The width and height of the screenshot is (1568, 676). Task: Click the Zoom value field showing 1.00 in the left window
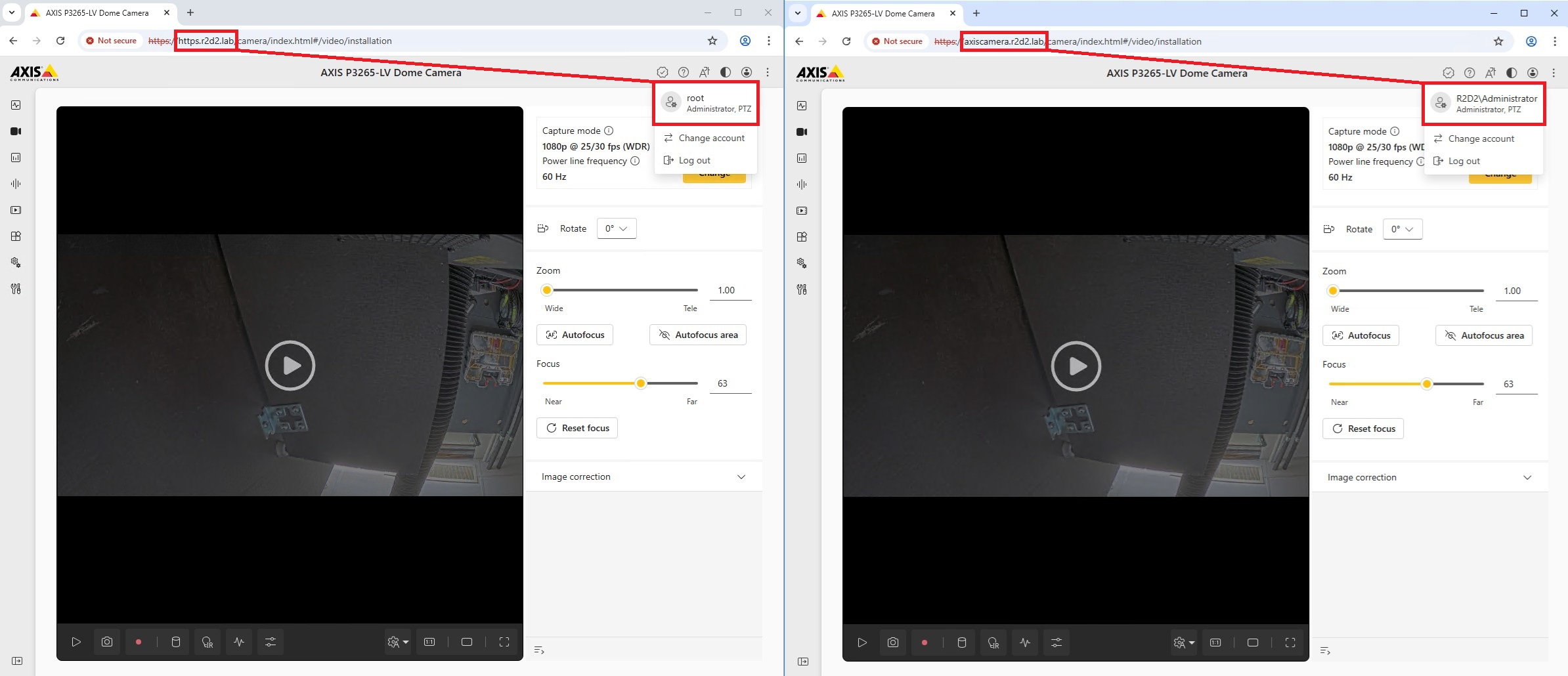click(x=730, y=290)
